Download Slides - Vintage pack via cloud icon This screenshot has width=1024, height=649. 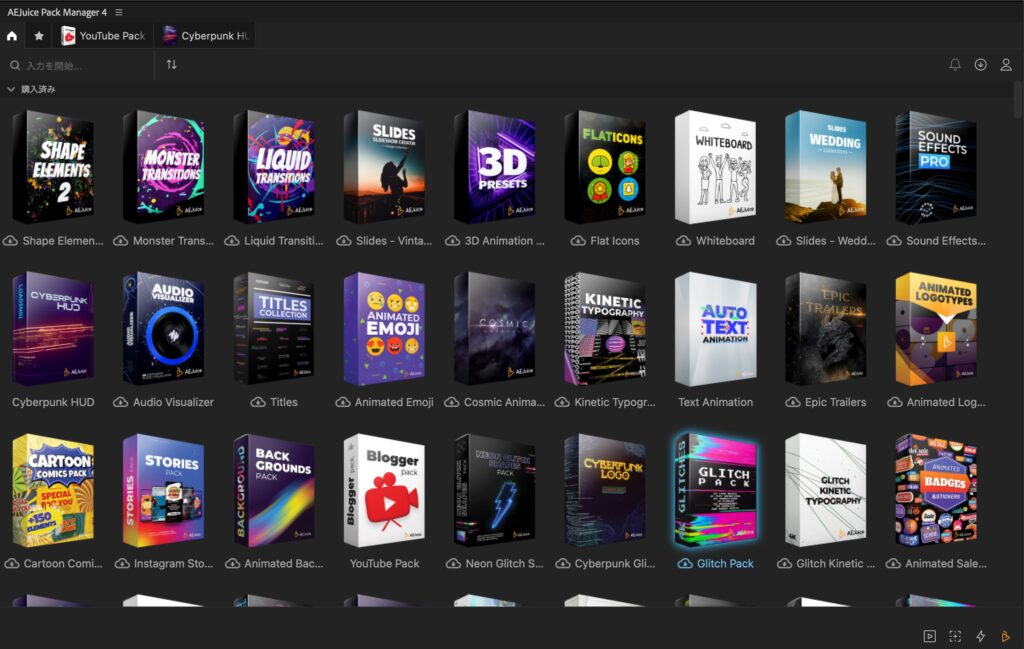point(344,241)
